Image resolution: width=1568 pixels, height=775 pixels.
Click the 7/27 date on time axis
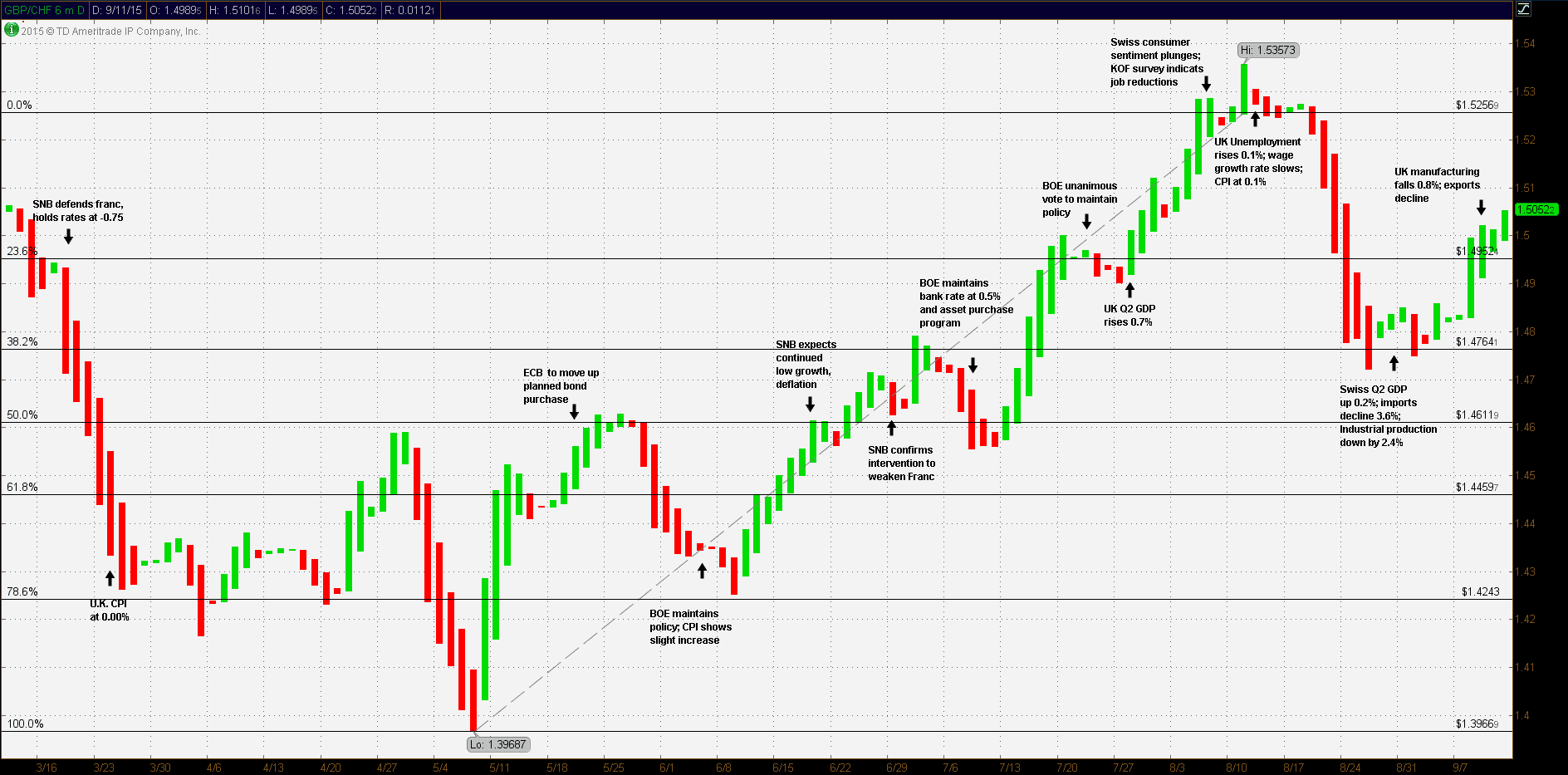coord(1123,768)
